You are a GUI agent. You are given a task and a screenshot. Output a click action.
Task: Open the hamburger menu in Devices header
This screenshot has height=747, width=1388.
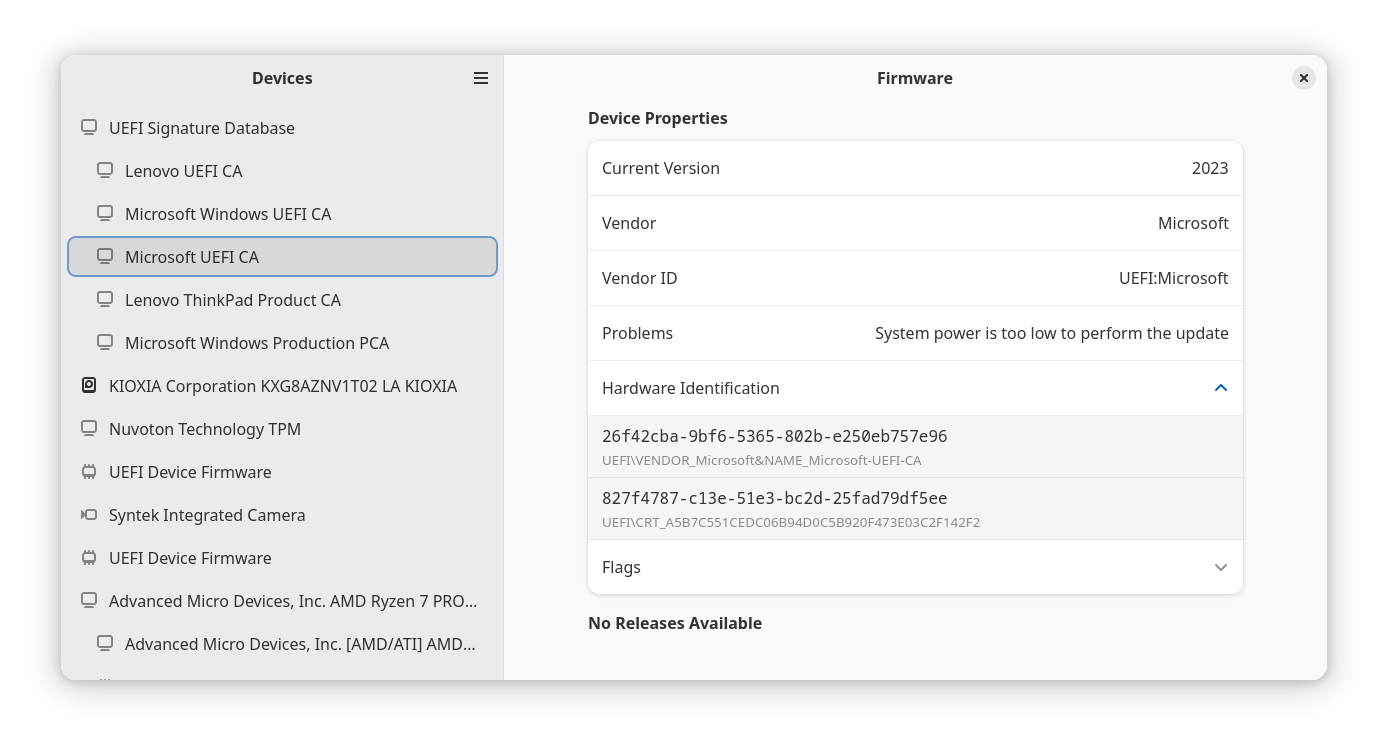click(481, 78)
